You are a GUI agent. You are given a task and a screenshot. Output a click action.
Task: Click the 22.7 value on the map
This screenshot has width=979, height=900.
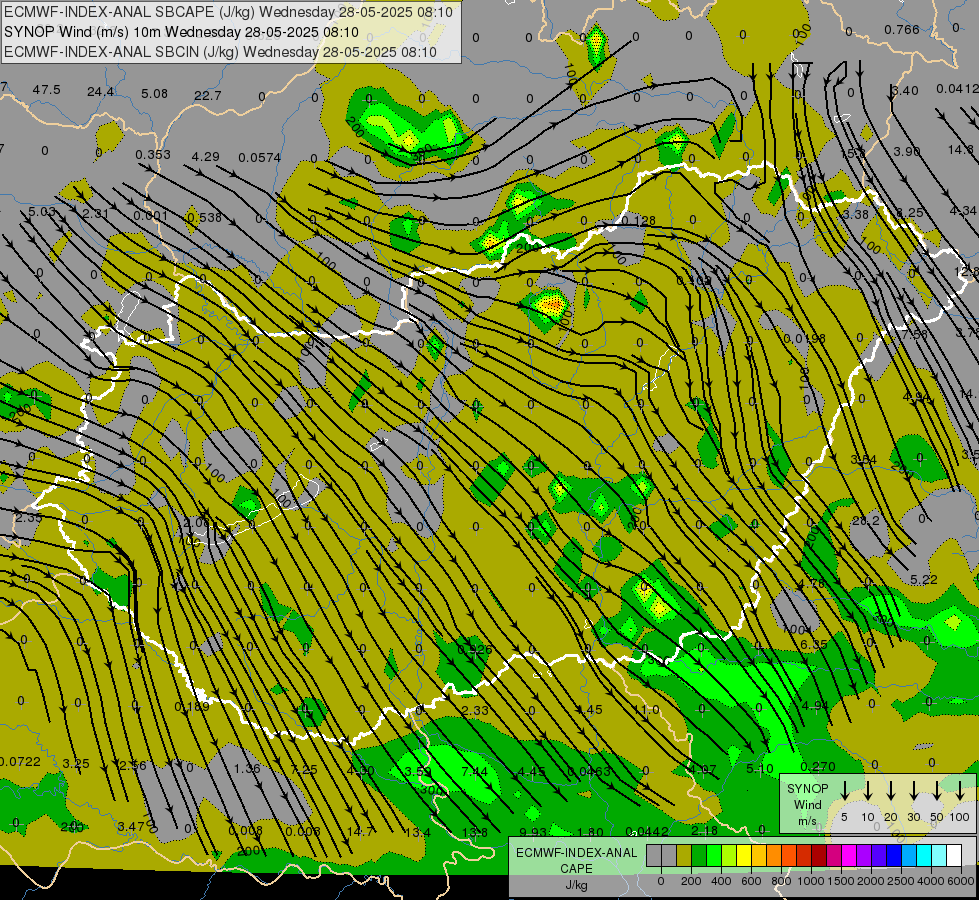point(208,96)
